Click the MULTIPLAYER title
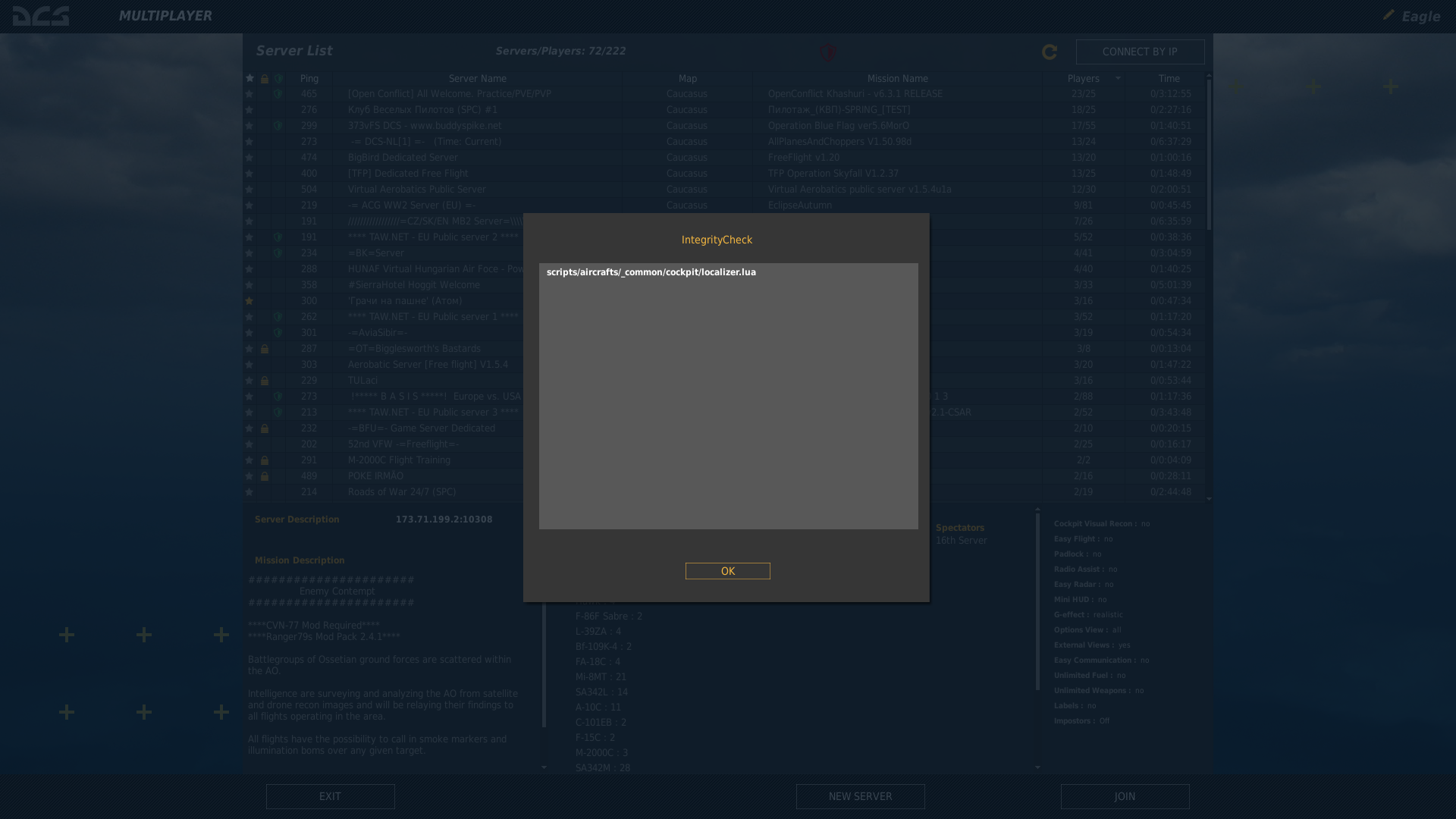1456x819 pixels. click(165, 16)
